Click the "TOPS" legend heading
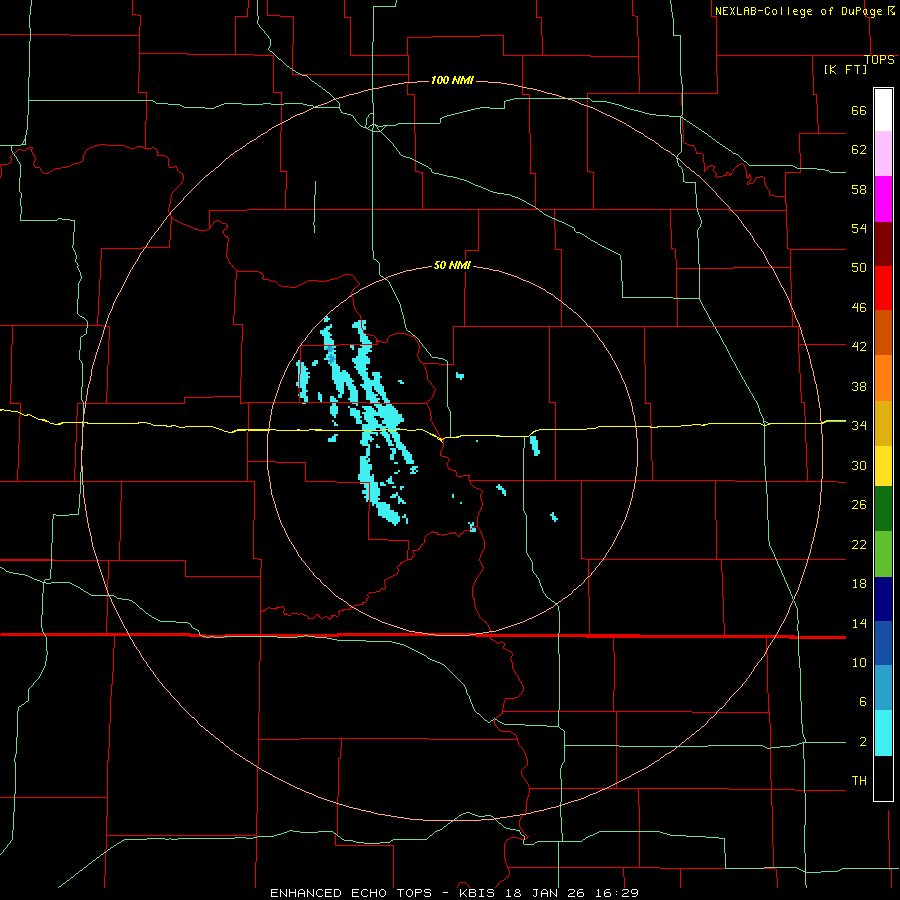Image resolution: width=900 pixels, height=900 pixels. 879,60
